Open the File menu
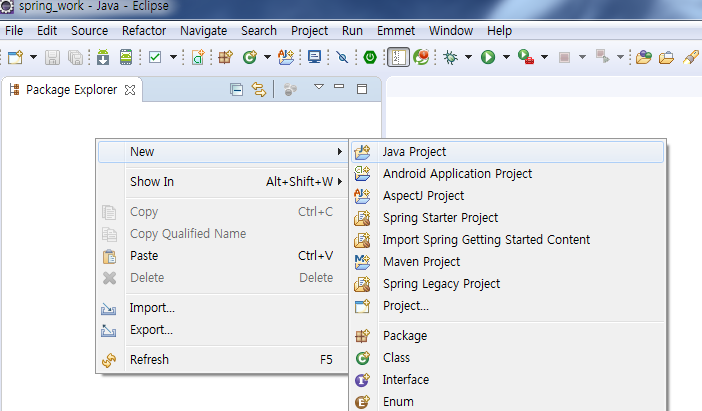The width and height of the screenshot is (702, 411). point(14,31)
